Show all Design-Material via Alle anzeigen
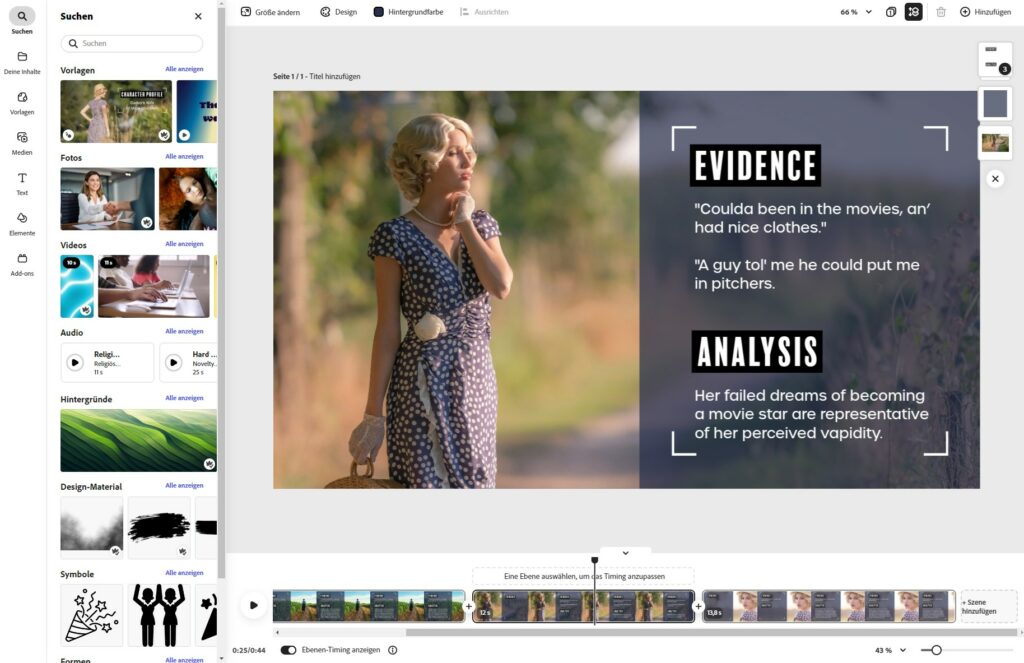Screen dimensions: 1024x663 184,485
